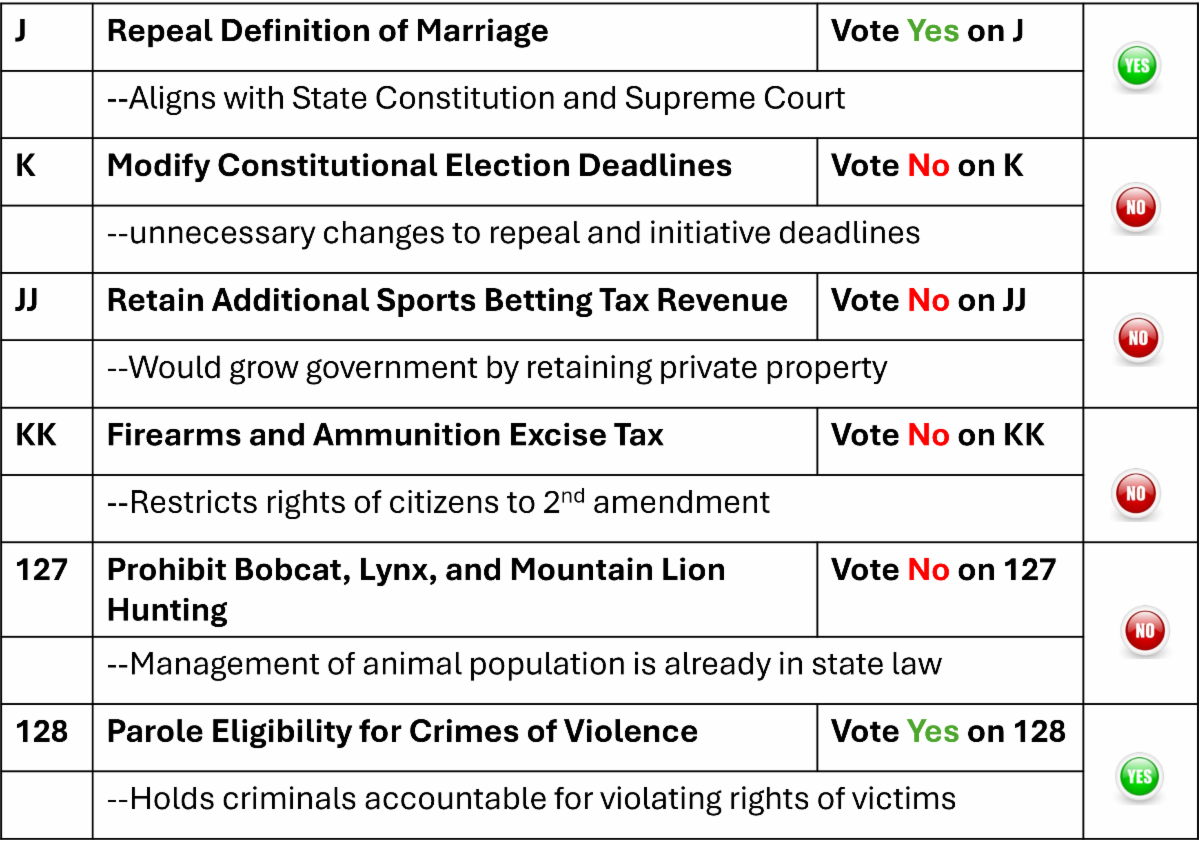The width and height of the screenshot is (1200, 841).
Task: Select the red NO badge beside measure JJ
Action: coord(1138,338)
